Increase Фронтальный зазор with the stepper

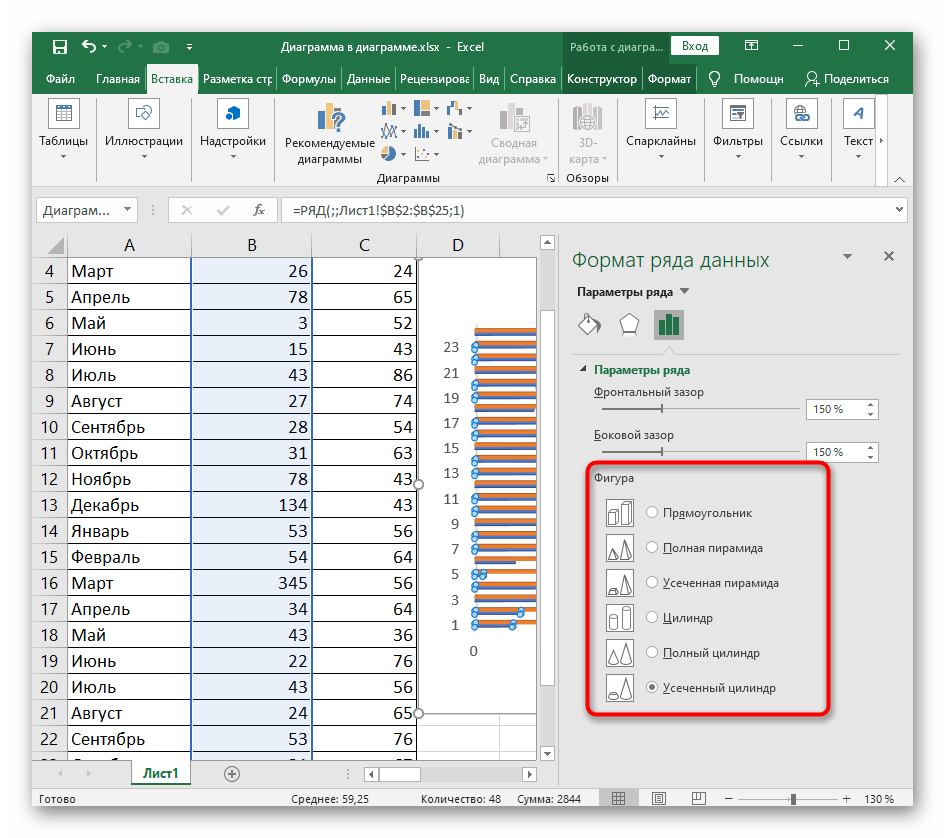click(x=870, y=405)
